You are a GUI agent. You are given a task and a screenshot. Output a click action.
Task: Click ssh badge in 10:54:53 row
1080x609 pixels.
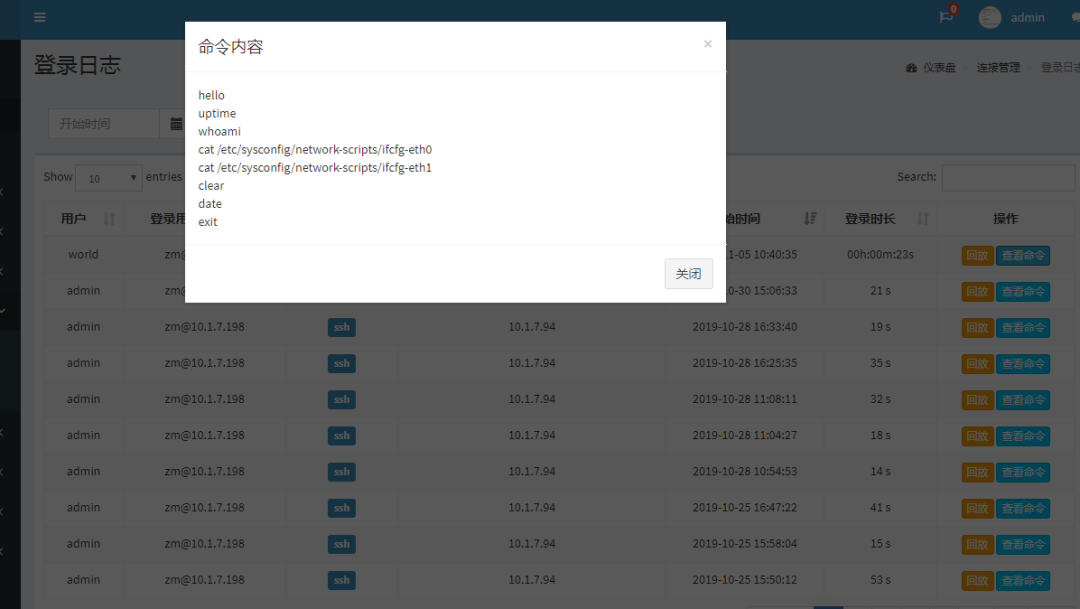click(x=342, y=472)
